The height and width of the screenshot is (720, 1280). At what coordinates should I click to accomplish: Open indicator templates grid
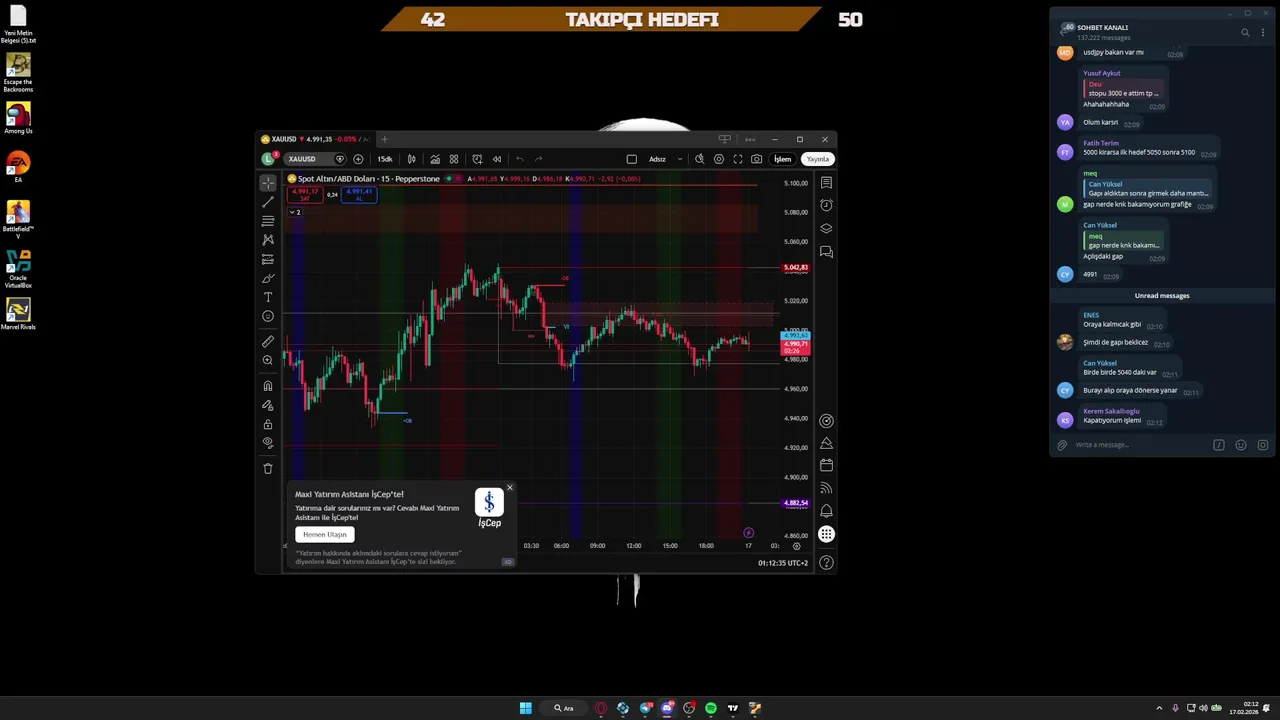[454, 159]
